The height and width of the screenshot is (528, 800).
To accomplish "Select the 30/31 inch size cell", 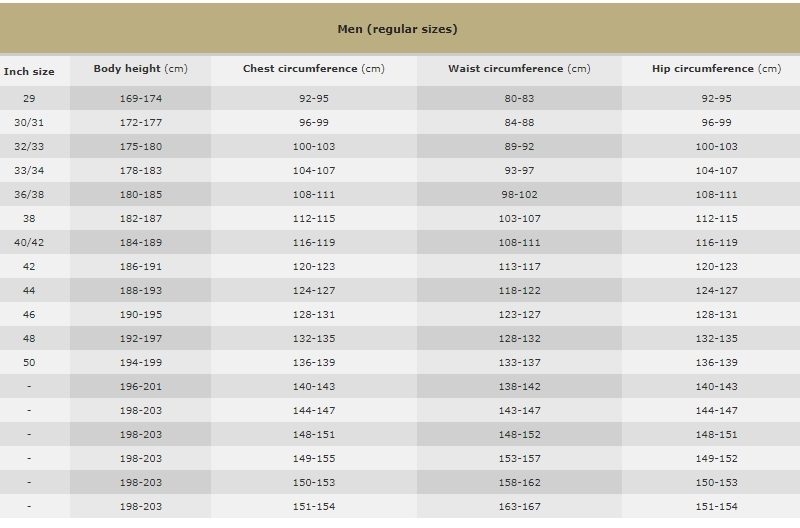I will pos(29,123).
